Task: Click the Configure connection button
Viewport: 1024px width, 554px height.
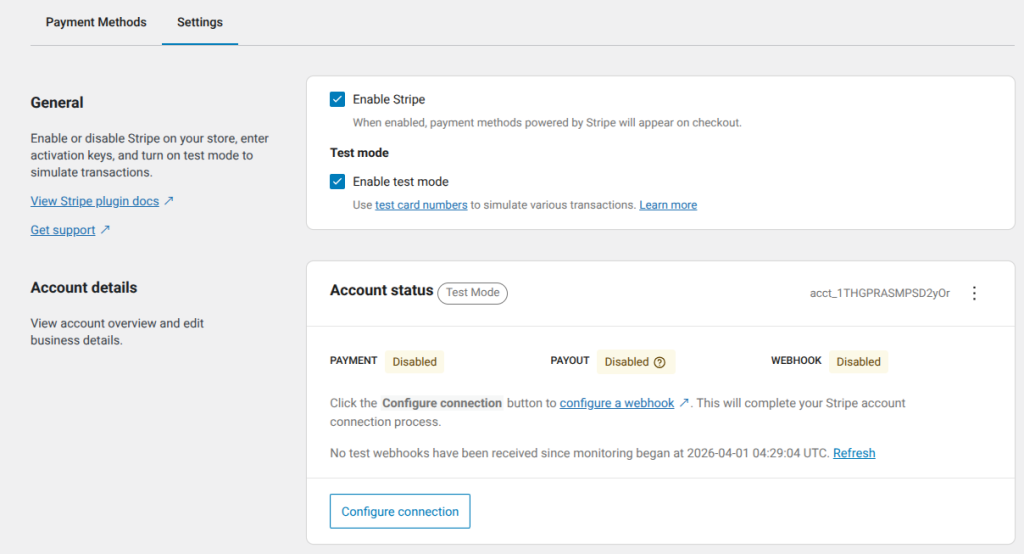Action: (x=400, y=512)
